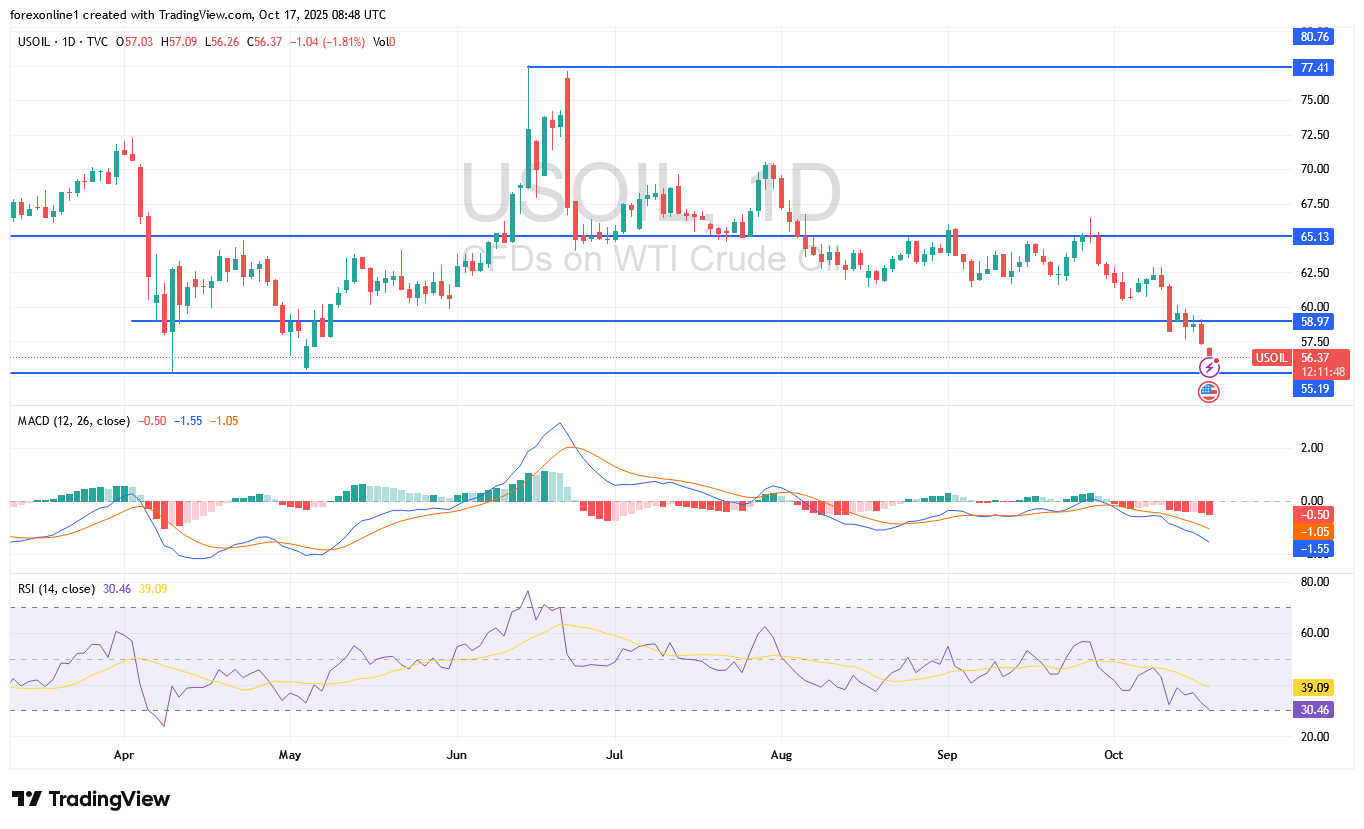Select the 77.41 price level label
The height and width of the screenshot is (829, 1364).
point(1313,68)
